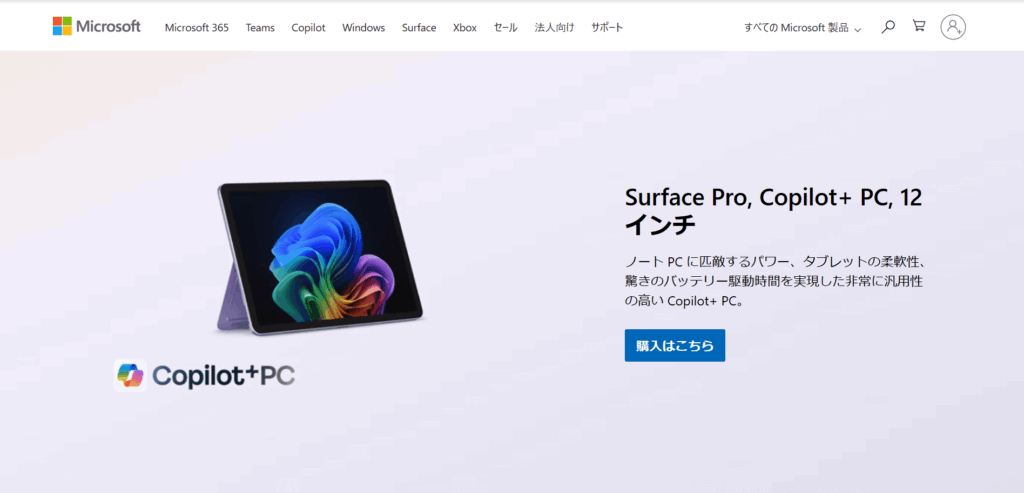1024x493 pixels.
Task: Click the chevron next to 製品
Action: click(857, 29)
